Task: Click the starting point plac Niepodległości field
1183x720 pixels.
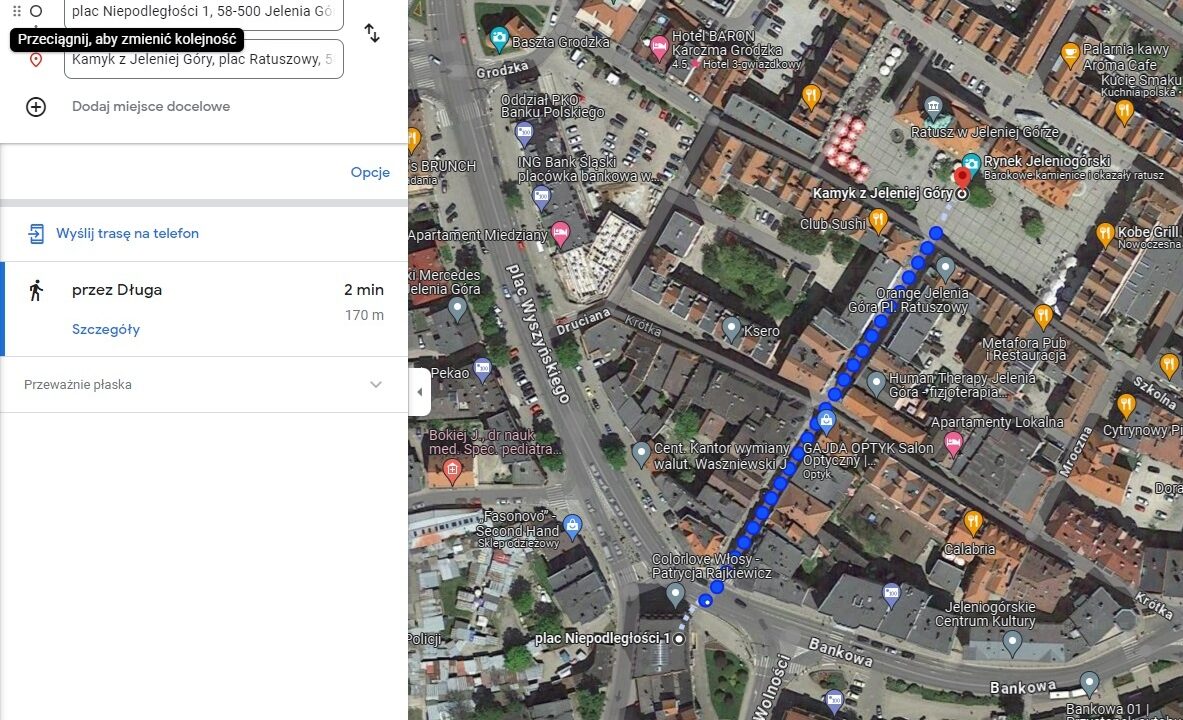Action: coord(203,12)
